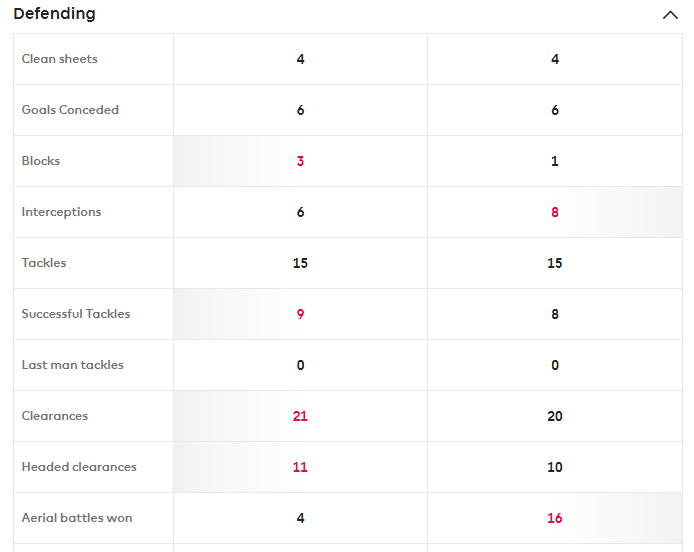Click the Clearances value 20

[x=555, y=416]
